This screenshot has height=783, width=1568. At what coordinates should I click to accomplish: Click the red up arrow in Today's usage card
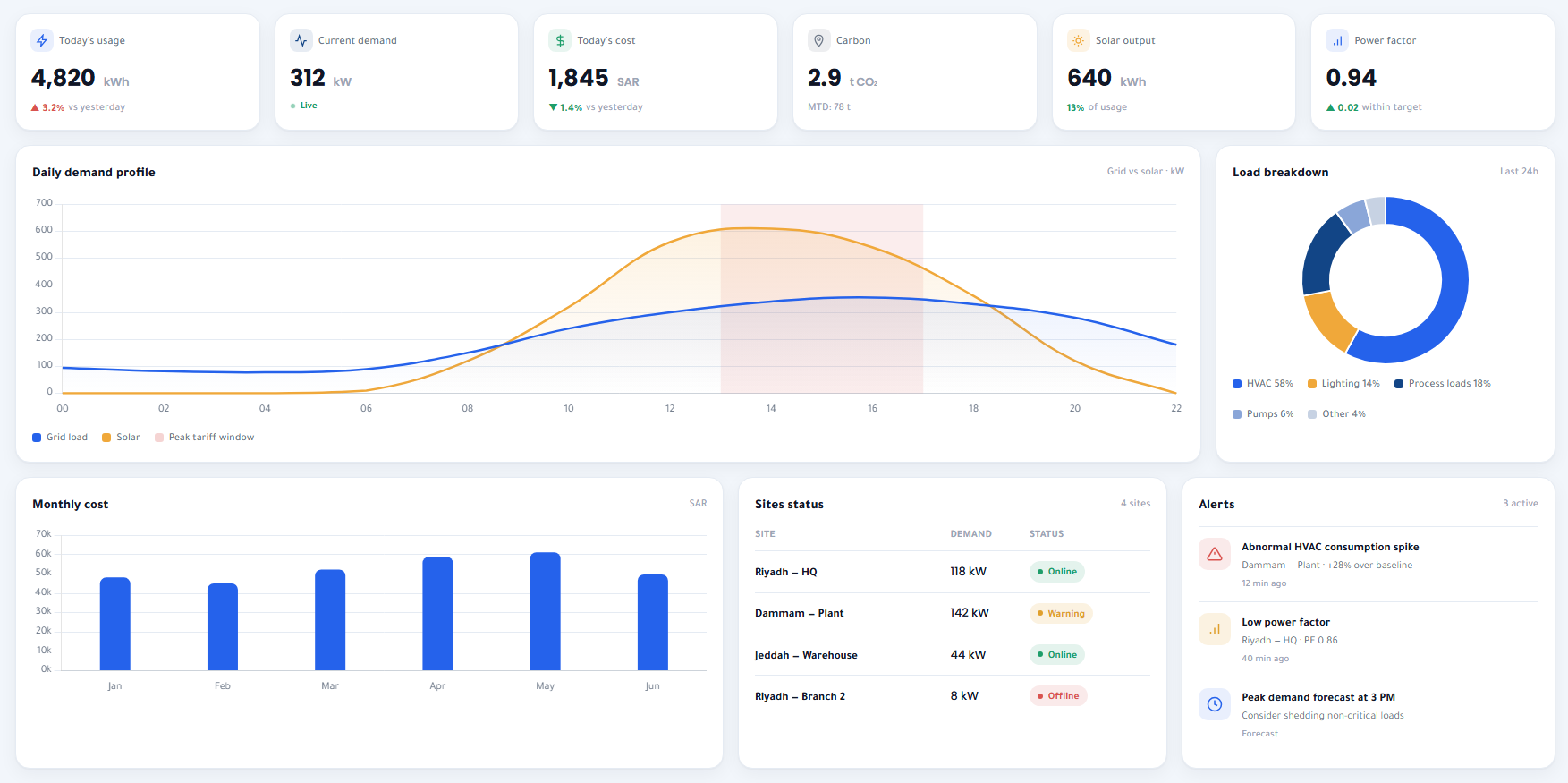(35, 107)
